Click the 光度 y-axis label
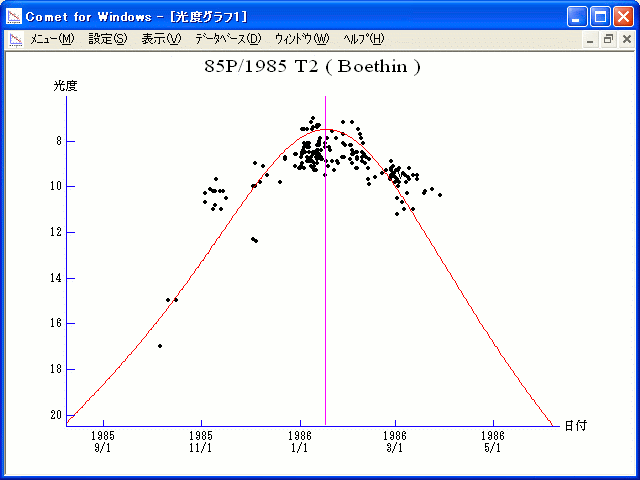640x480 pixels. (x=65, y=86)
